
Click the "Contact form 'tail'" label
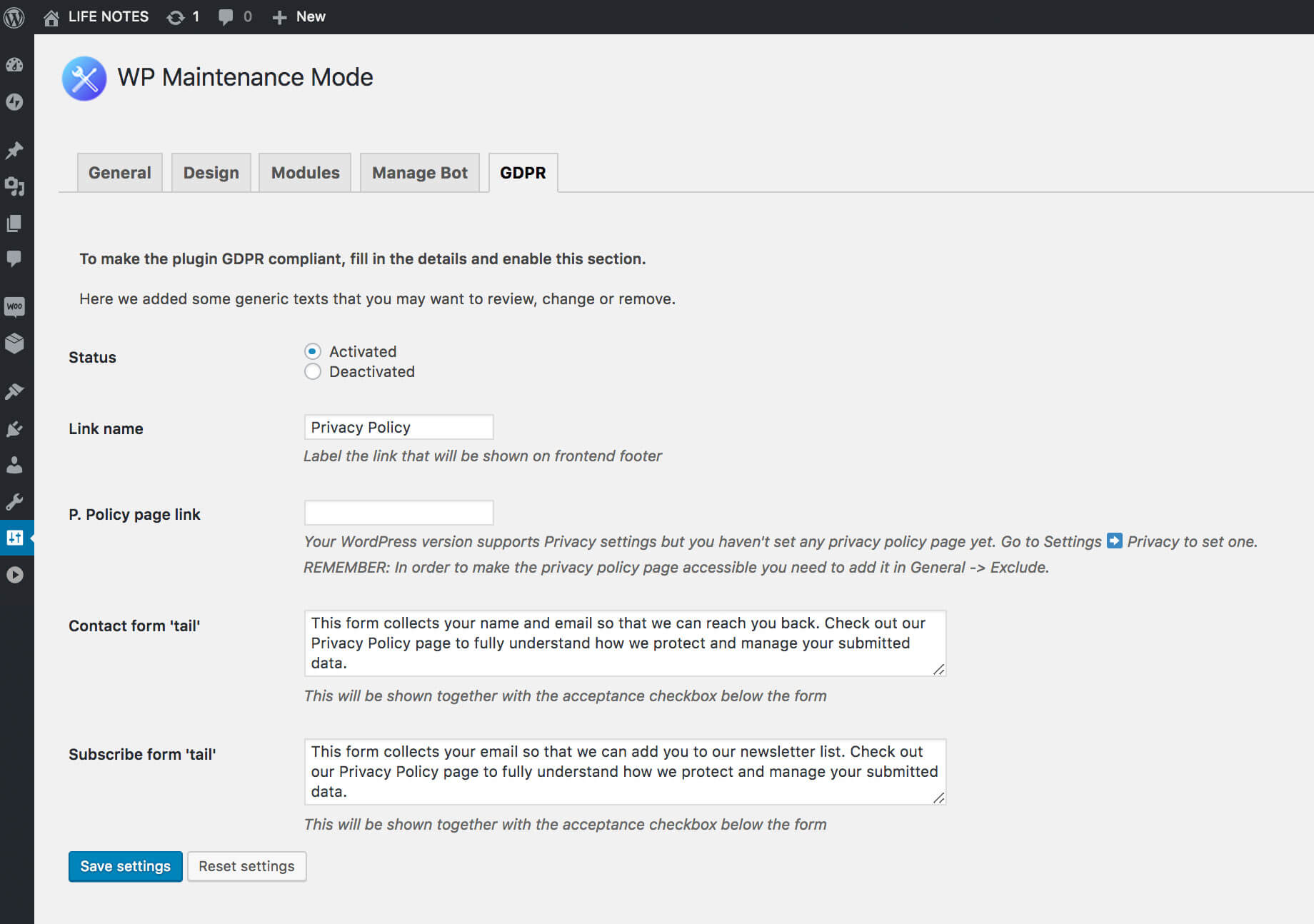click(134, 626)
